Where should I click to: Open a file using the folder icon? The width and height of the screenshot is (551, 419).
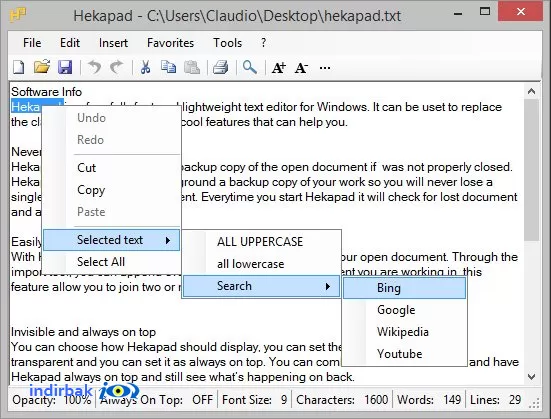(x=42, y=67)
